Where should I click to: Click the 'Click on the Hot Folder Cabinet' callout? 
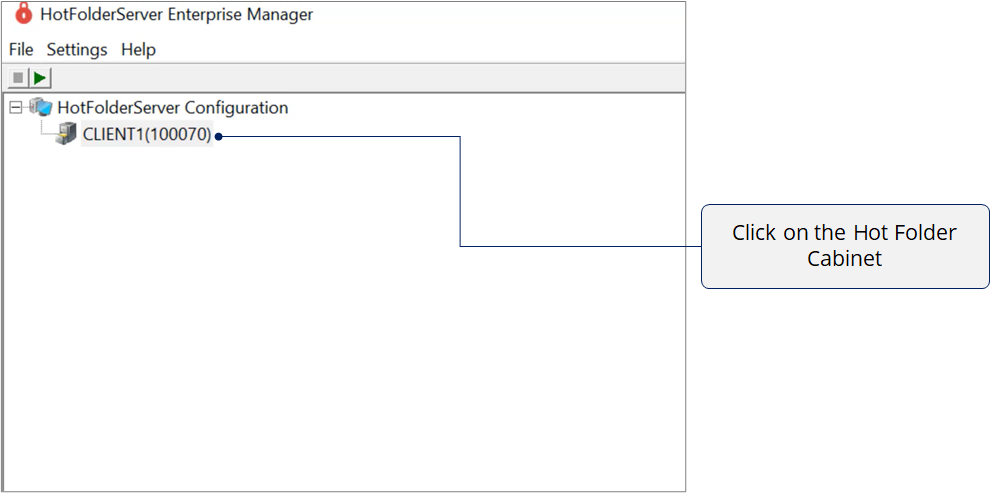pyautogui.click(x=844, y=246)
